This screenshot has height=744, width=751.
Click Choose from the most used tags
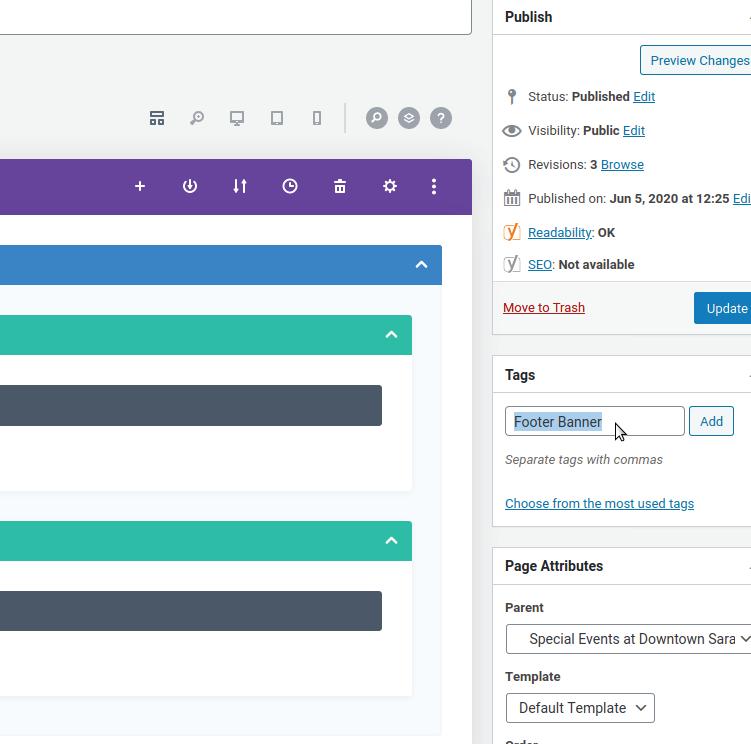[x=599, y=504]
